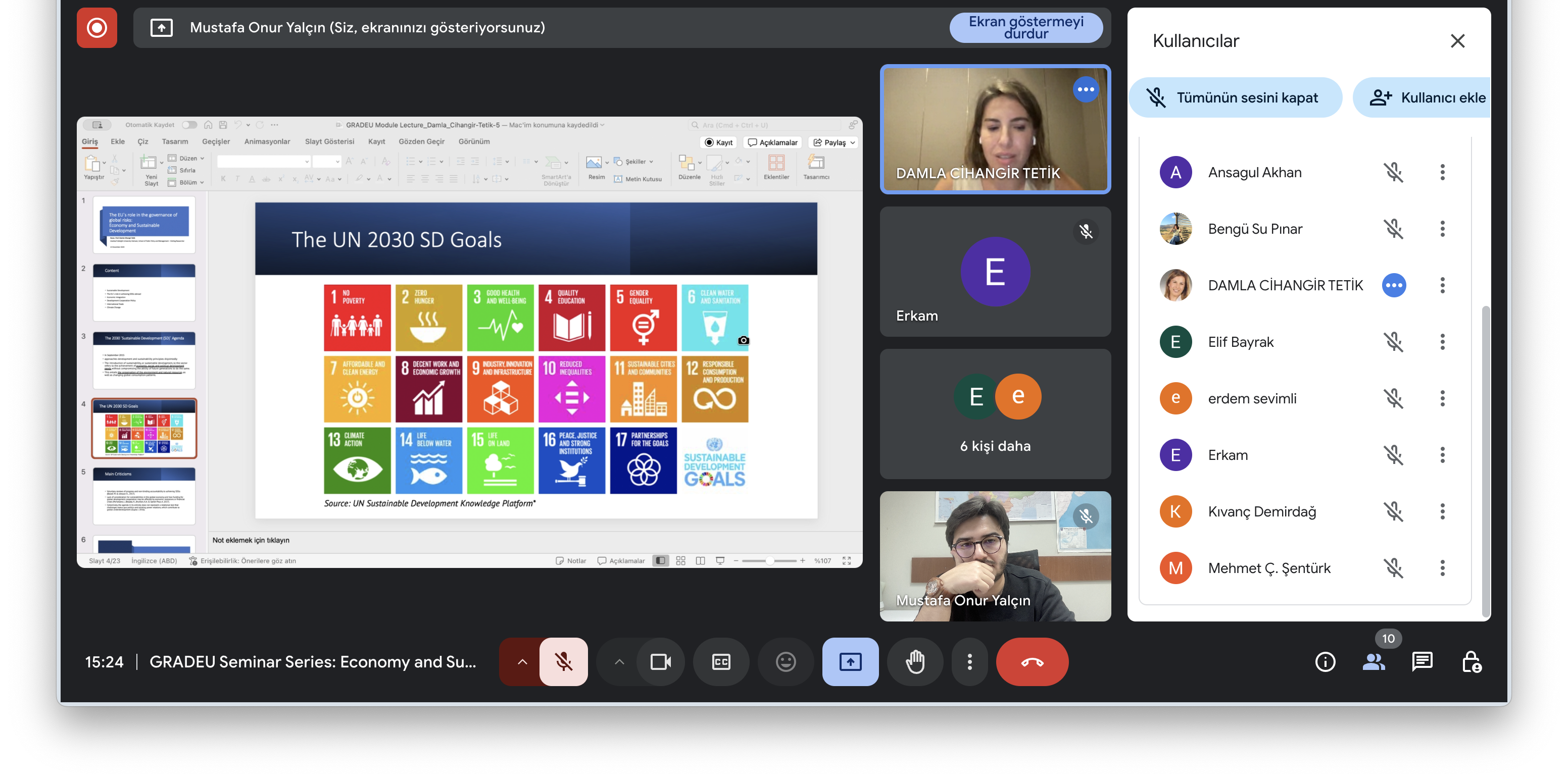Click the red leave call button

coord(1032,661)
